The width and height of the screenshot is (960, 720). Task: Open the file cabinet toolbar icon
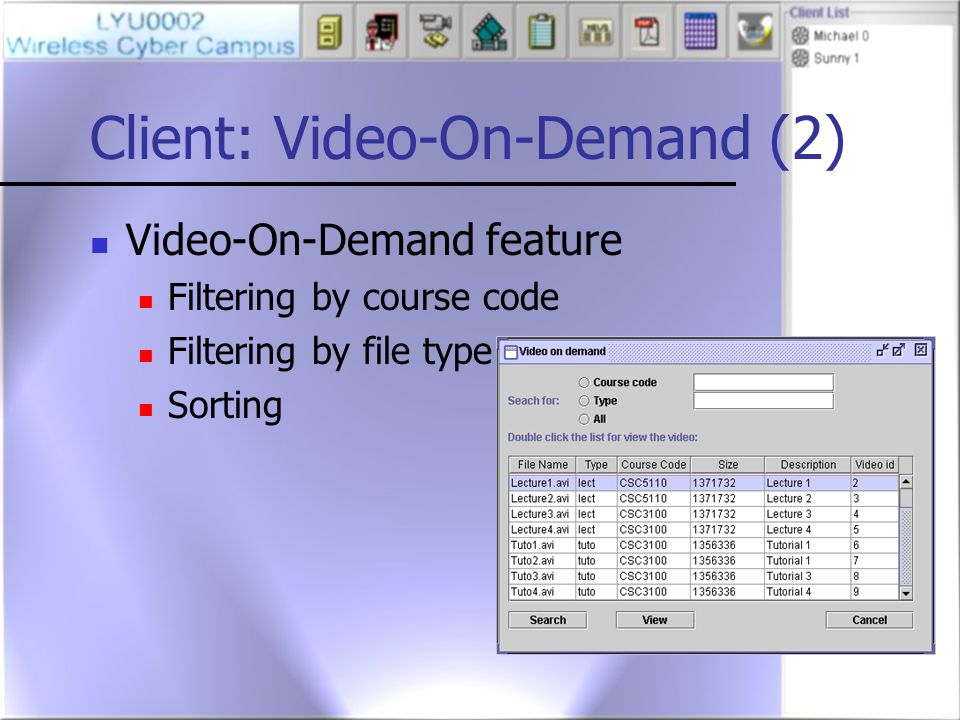click(329, 31)
